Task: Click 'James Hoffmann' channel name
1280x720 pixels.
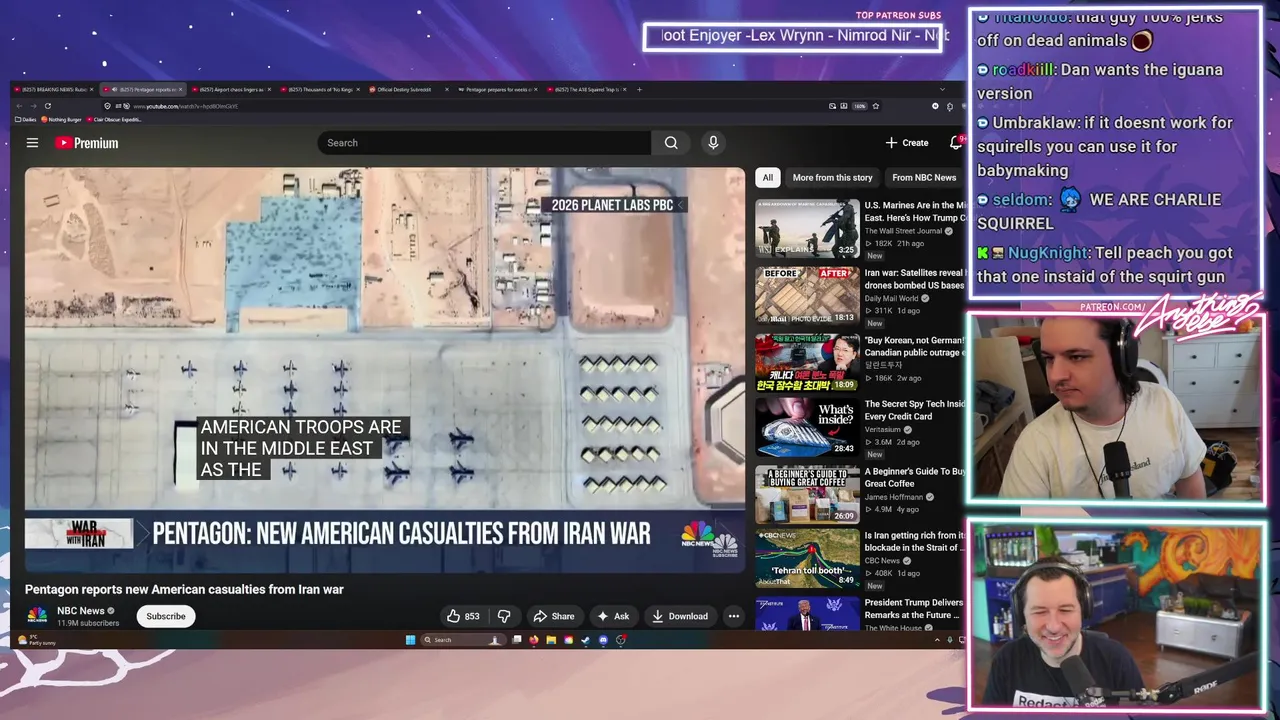Action: [x=894, y=497]
